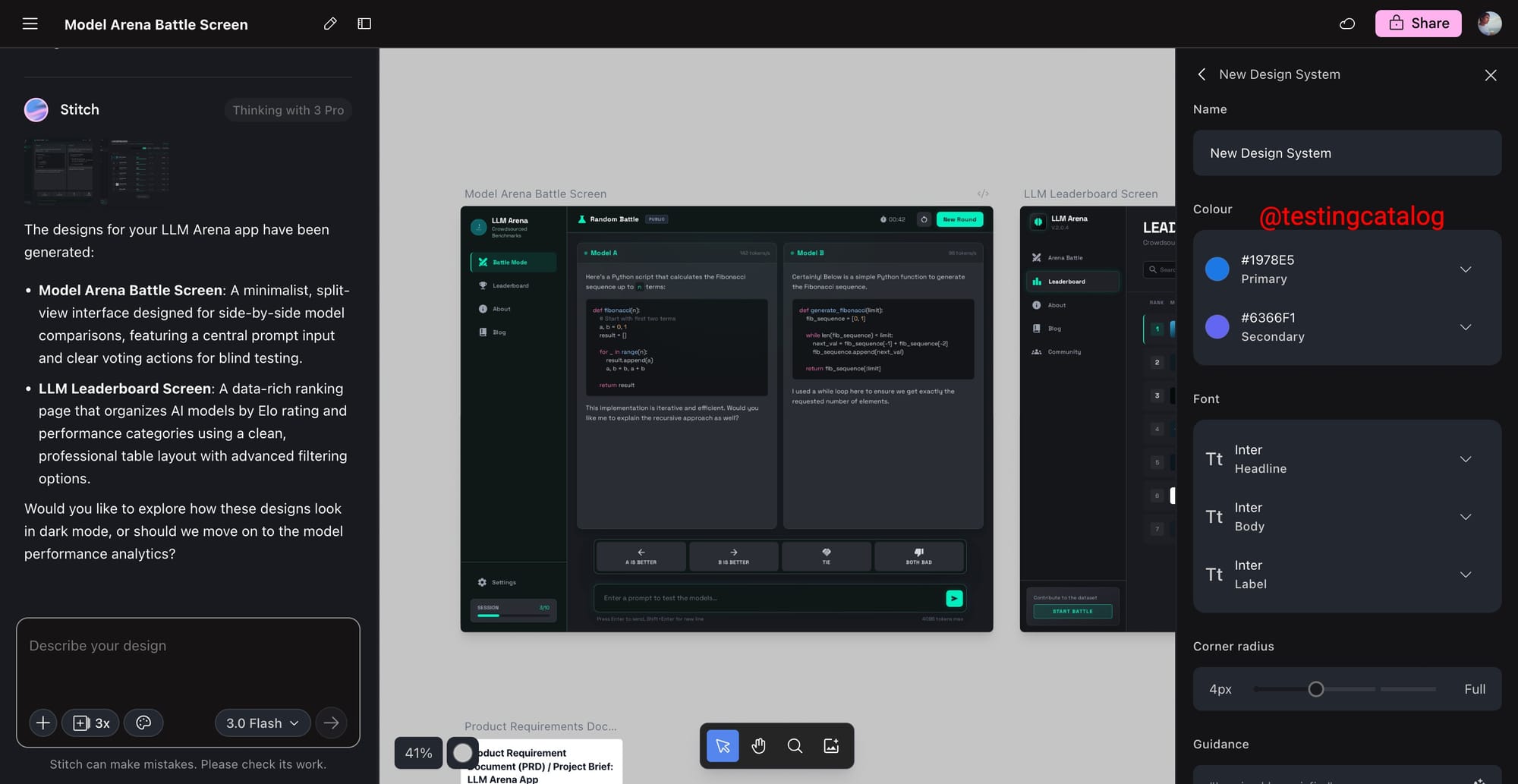Click the Stitch assistant avatar
This screenshot has width=1518, height=784.
coord(36,110)
